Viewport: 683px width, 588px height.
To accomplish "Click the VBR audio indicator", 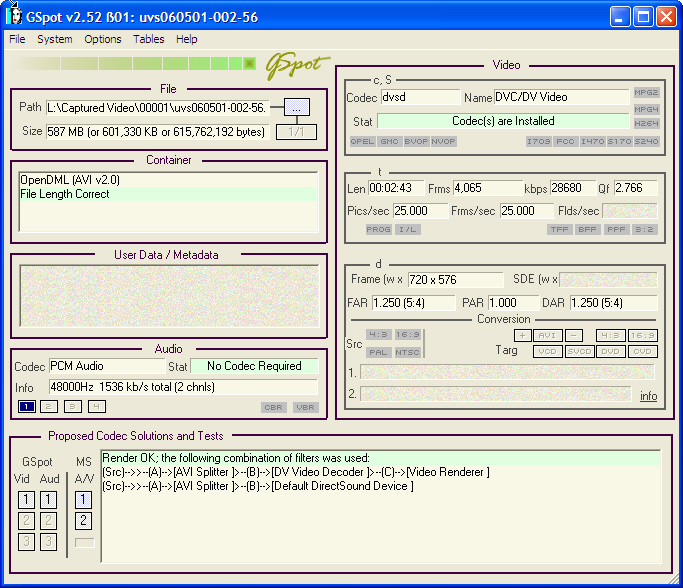I will pyautogui.click(x=305, y=407).
